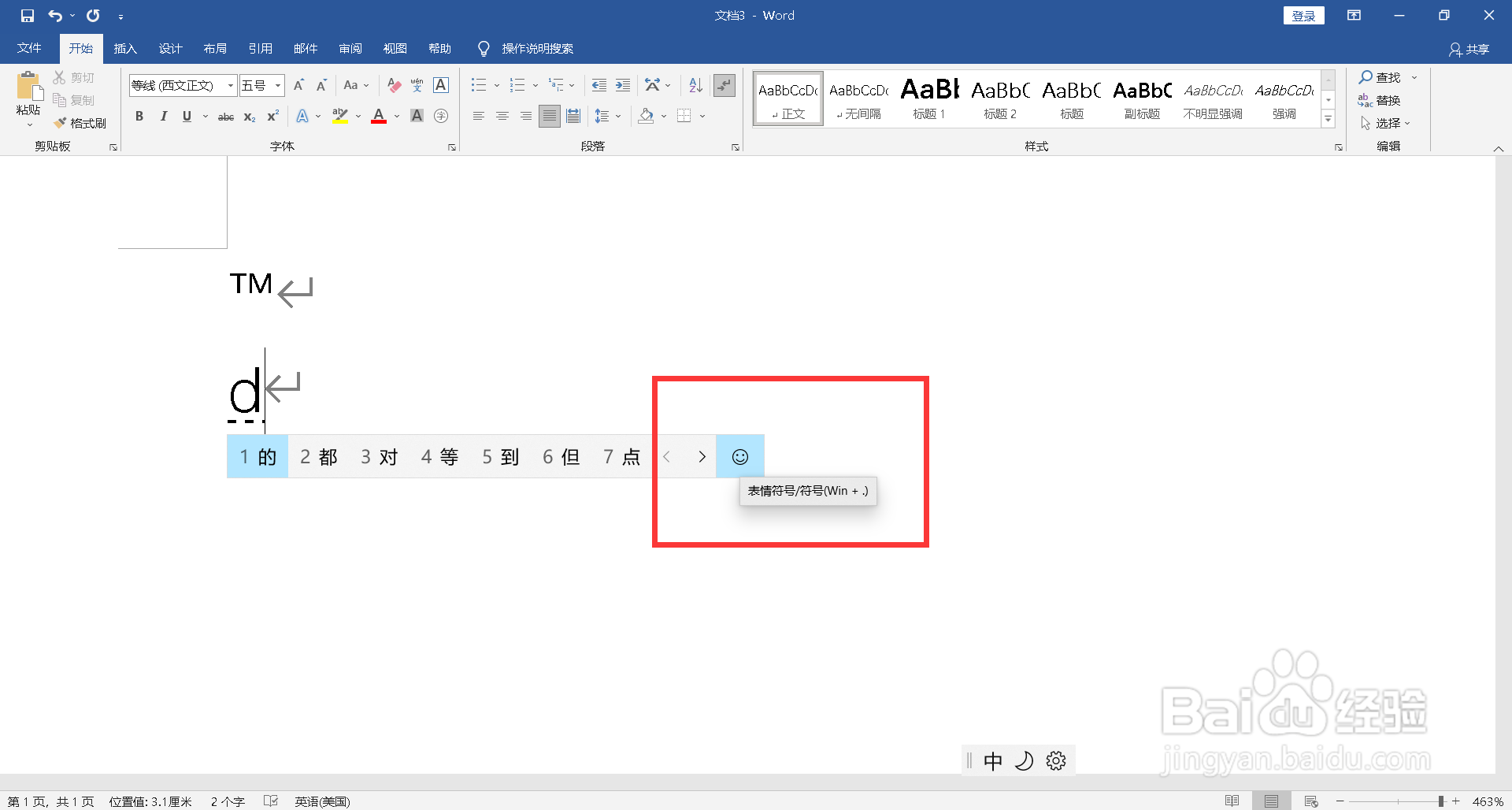Toggle Chinese/English mode in IME bar

993,760
